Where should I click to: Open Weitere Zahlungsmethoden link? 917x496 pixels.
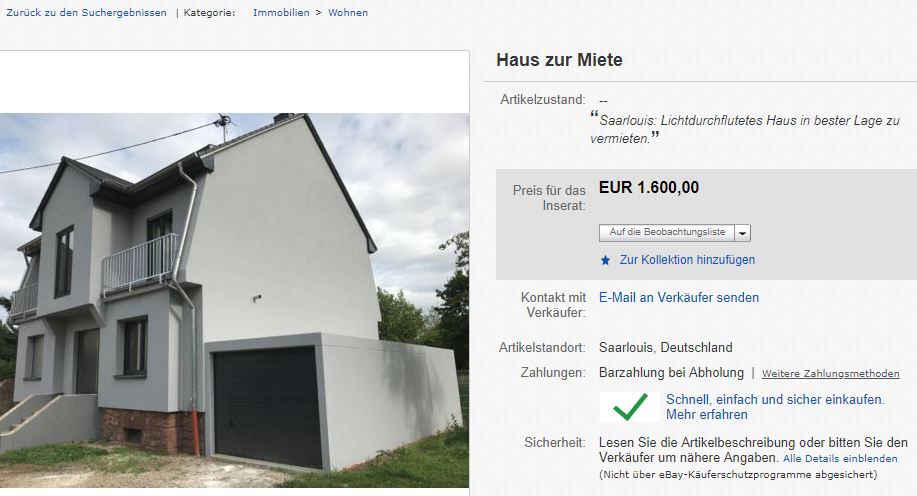click(830, 374)
